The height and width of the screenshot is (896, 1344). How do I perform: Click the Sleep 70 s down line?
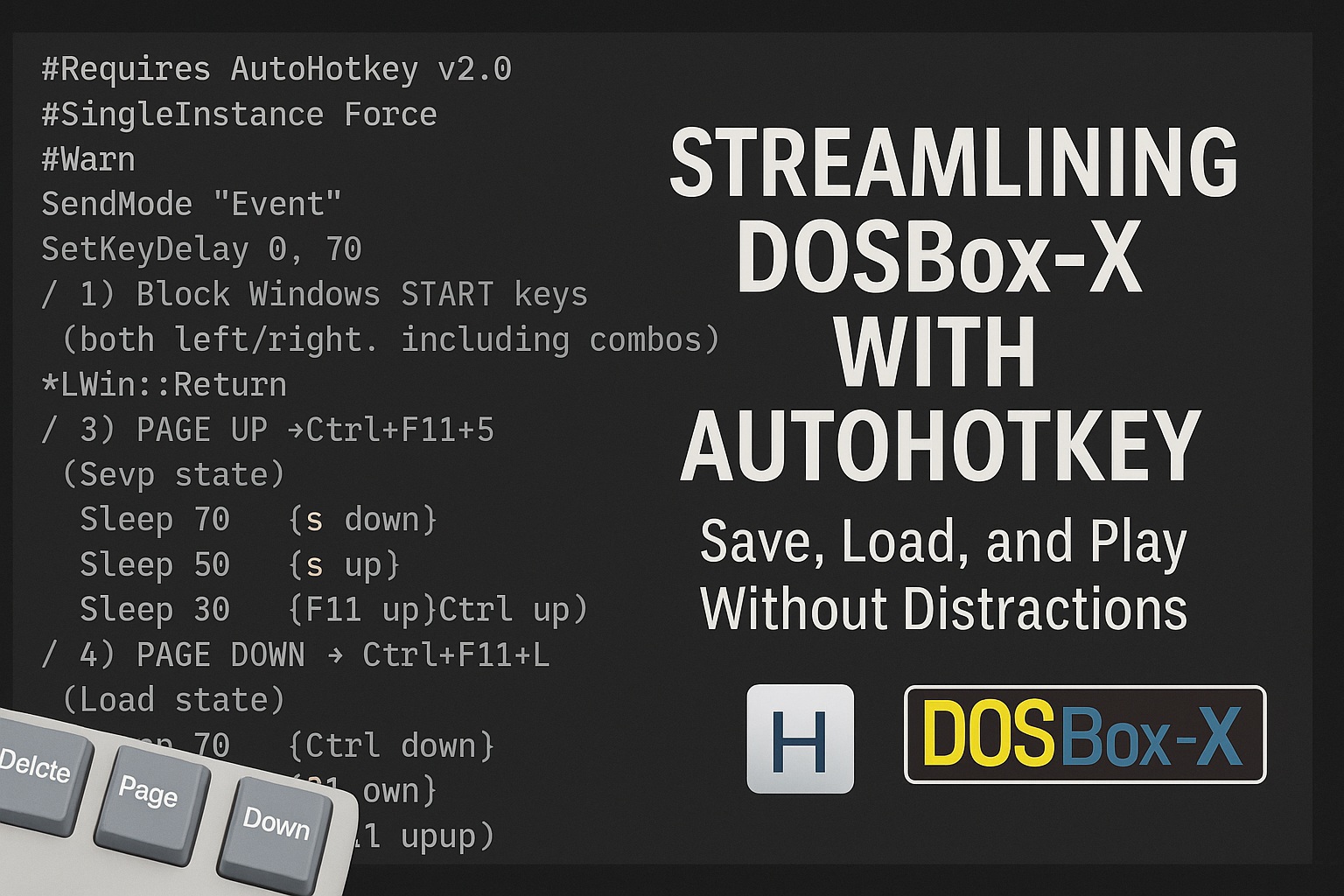point(258,519)
